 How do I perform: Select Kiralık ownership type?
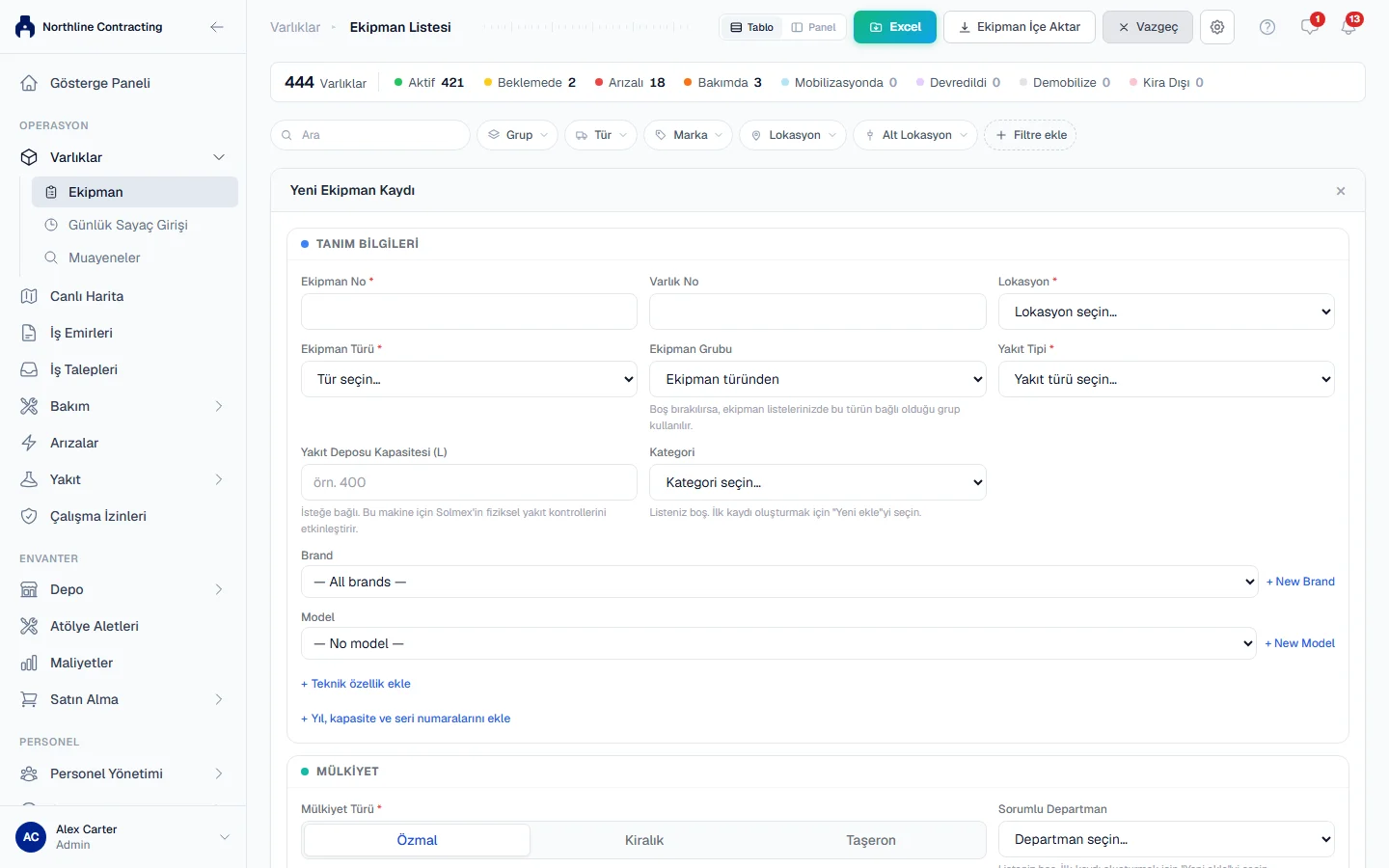pos(644,840)
